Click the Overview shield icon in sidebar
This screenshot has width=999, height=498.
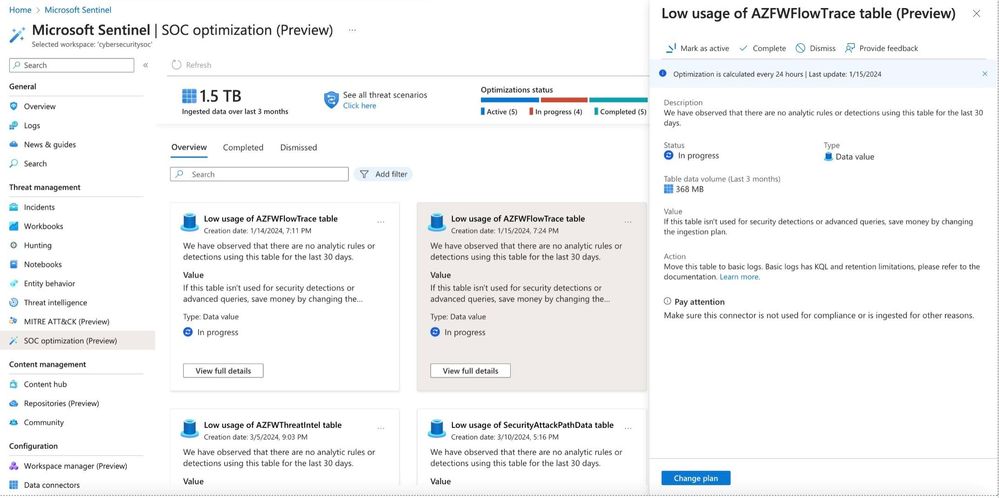(x=13, y=106)
